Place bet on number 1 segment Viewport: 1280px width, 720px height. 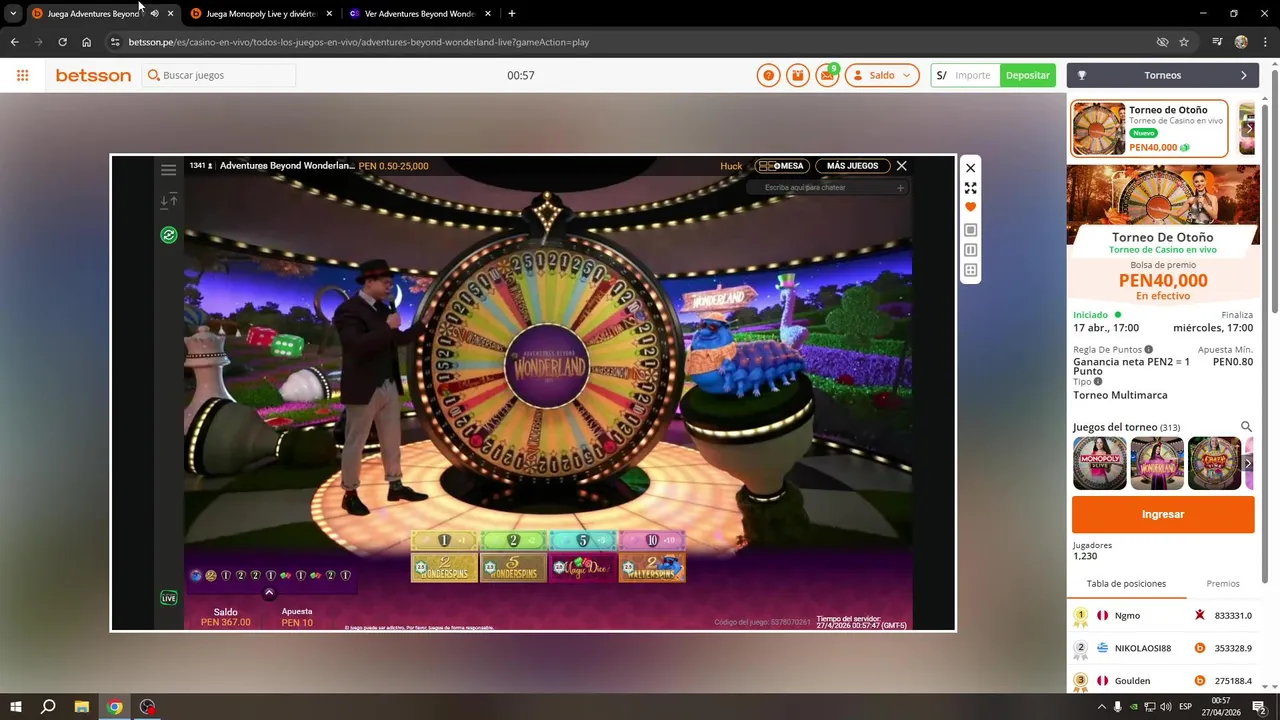[444, 540]
